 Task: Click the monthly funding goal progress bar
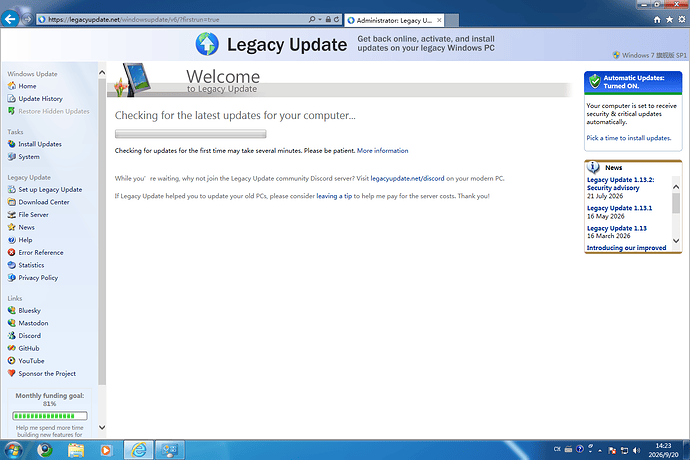[50, 416]
